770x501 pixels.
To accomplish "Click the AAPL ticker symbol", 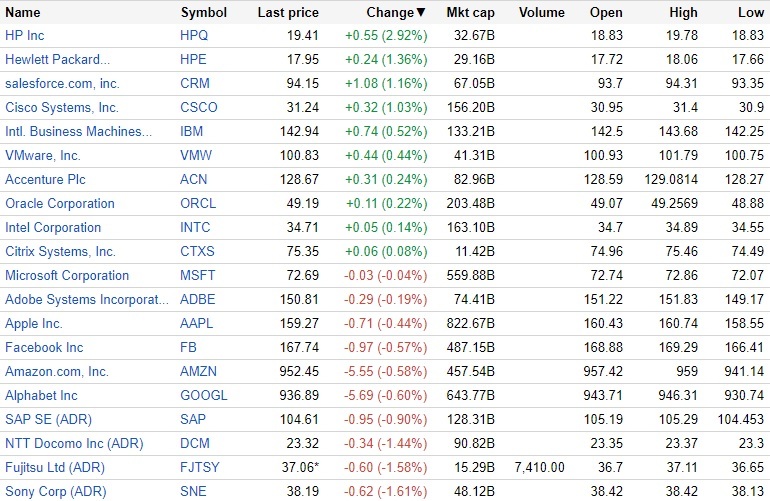I will [x=197, y=323].
